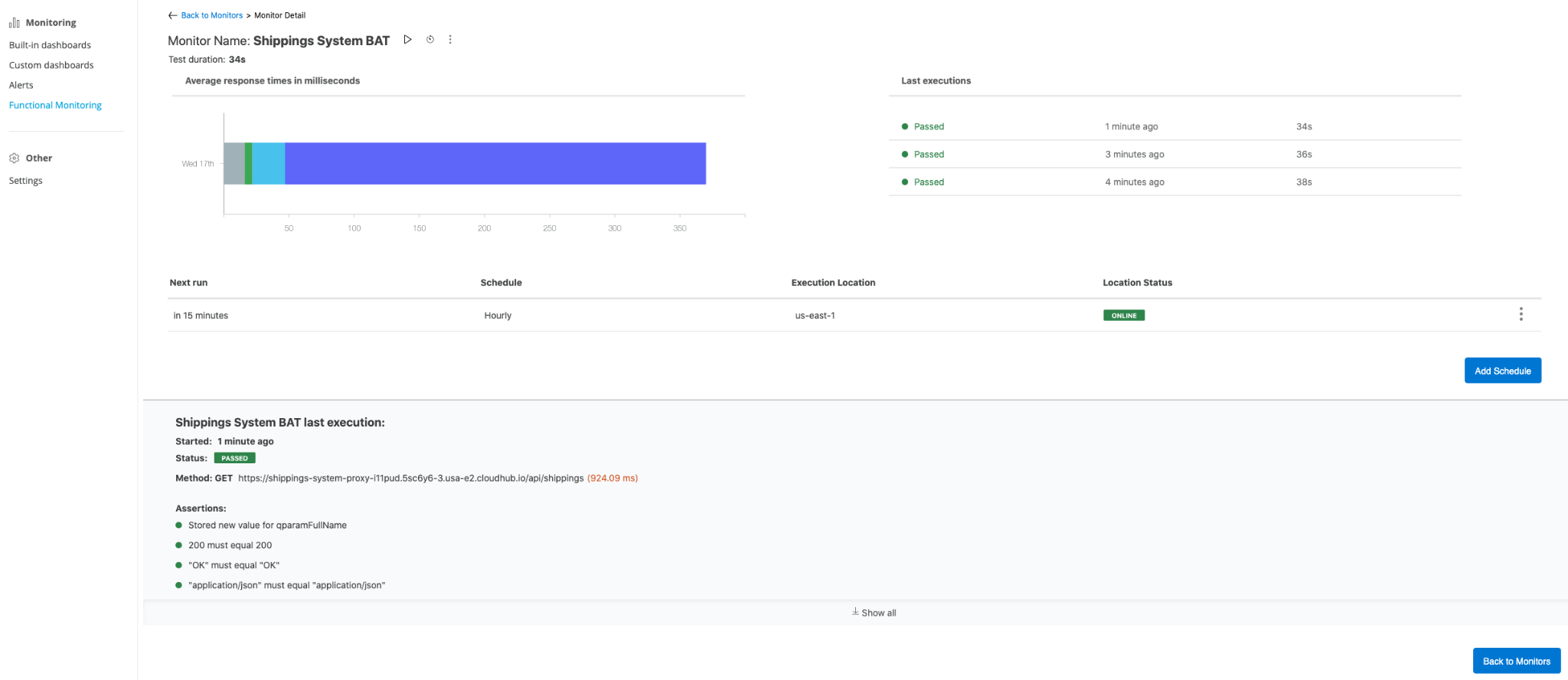Run the Shippings System BAT monitor now
This screenshot has width=1568, height=680.
(407, 40)
